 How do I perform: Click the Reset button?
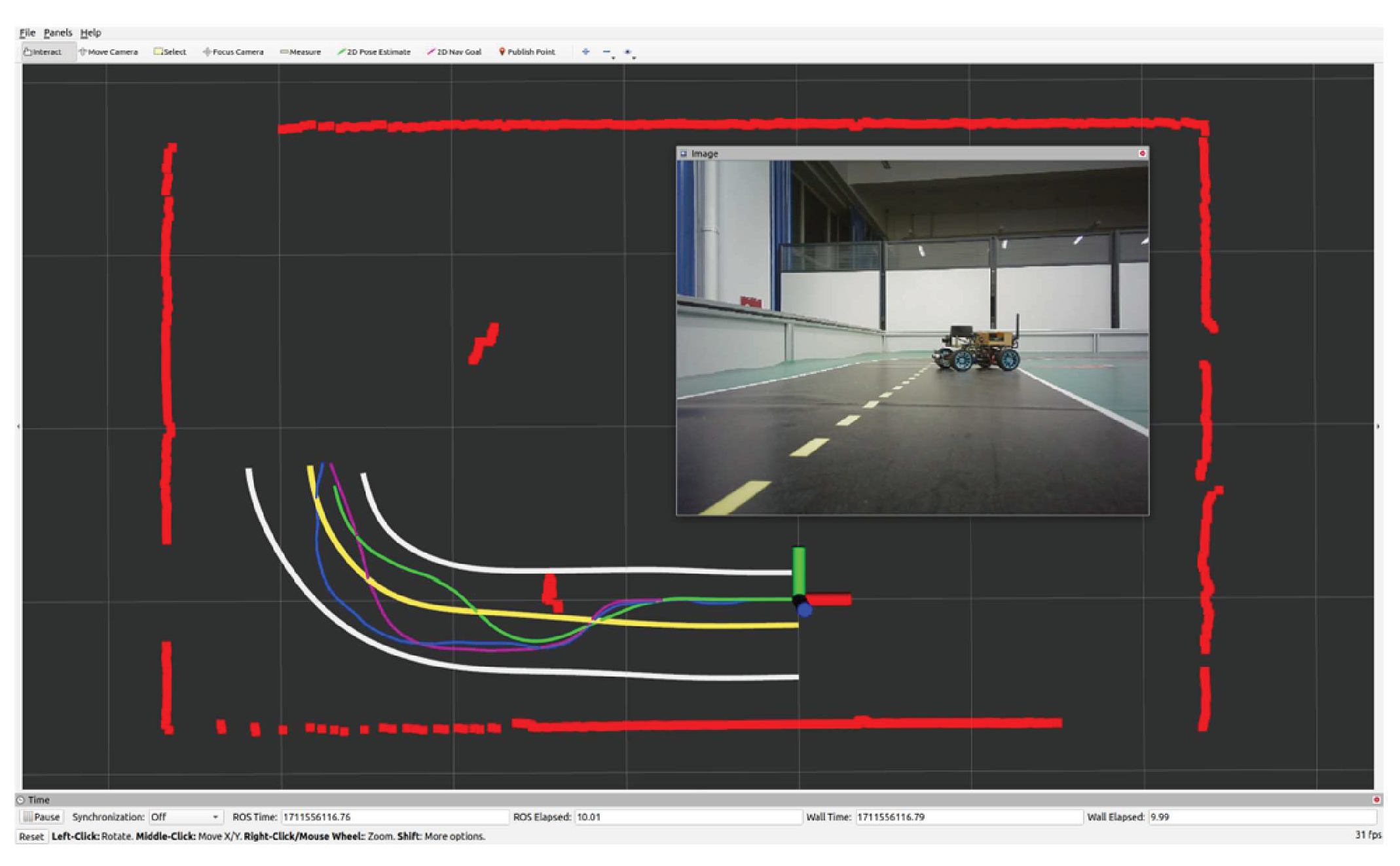pyautogui.click(x=31, y=837)
